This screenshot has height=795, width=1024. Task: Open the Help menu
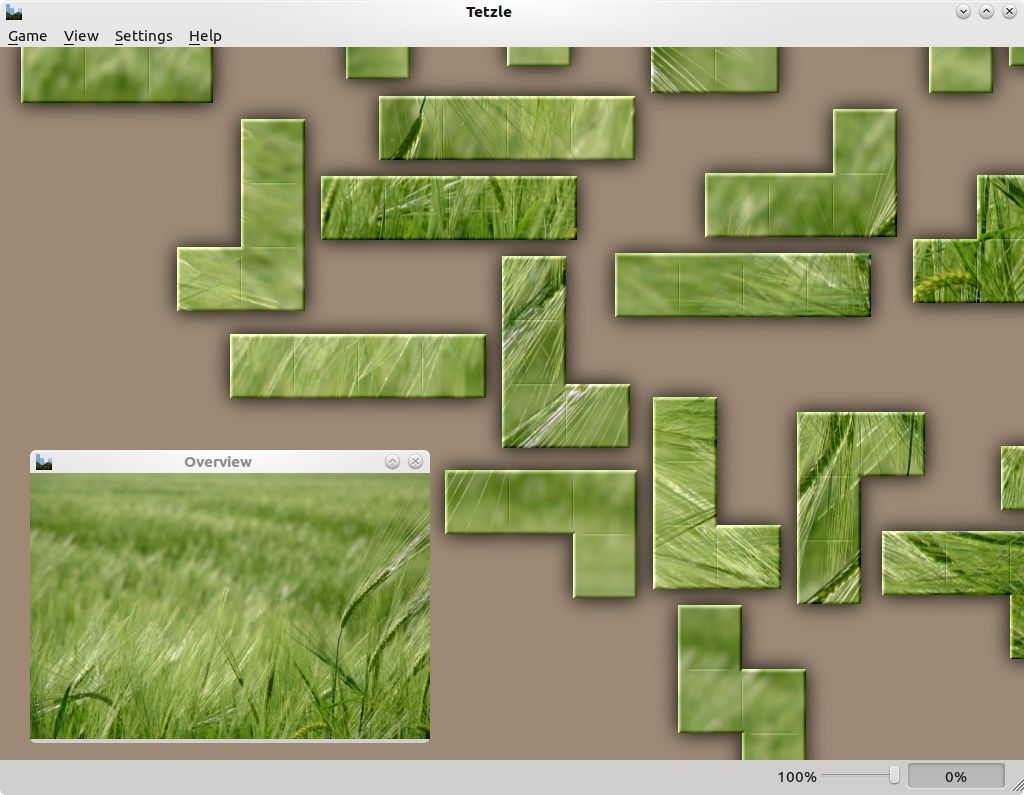pyautogui.click(x=205, y=36)
